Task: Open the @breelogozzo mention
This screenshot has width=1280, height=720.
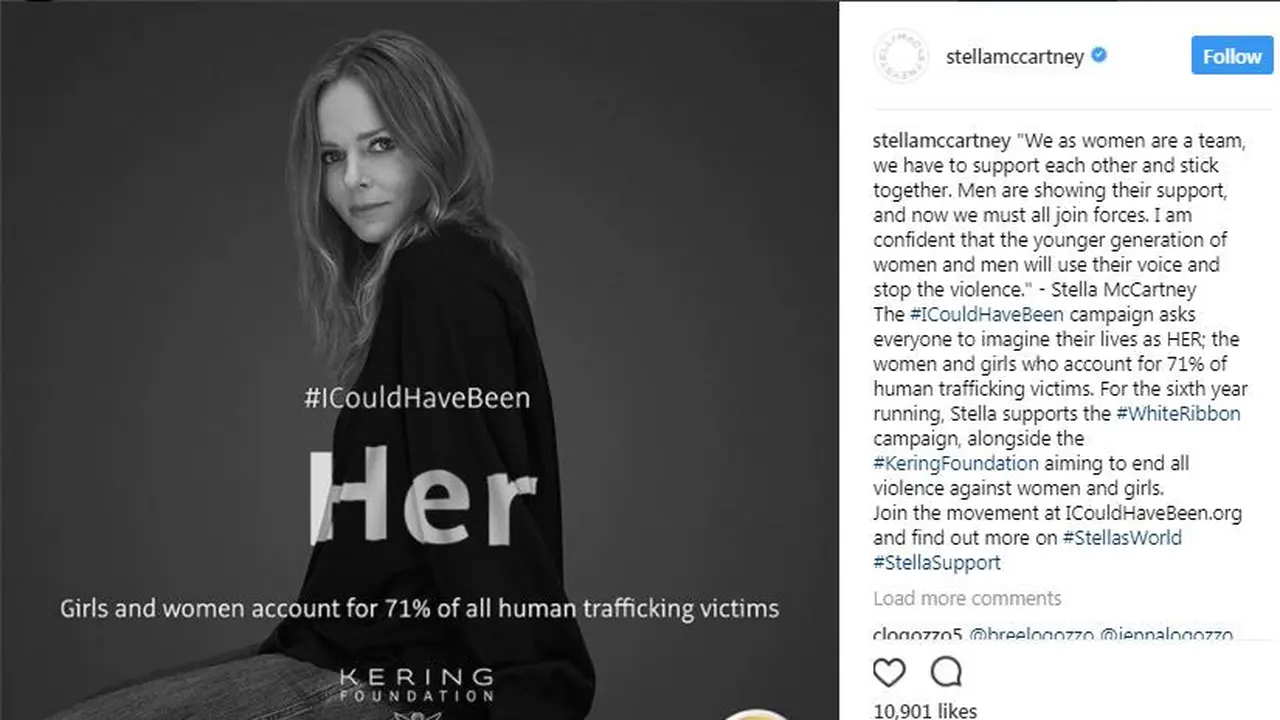Action: (1030, 635)
